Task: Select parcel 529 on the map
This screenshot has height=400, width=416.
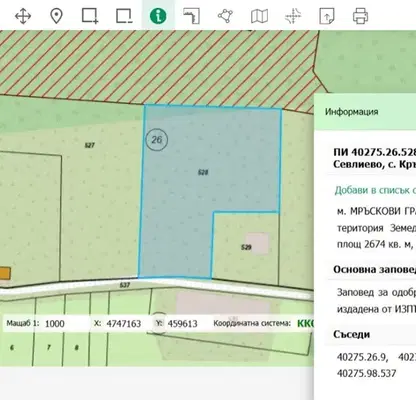Action: pyautogui.click(x=246, y=247)
